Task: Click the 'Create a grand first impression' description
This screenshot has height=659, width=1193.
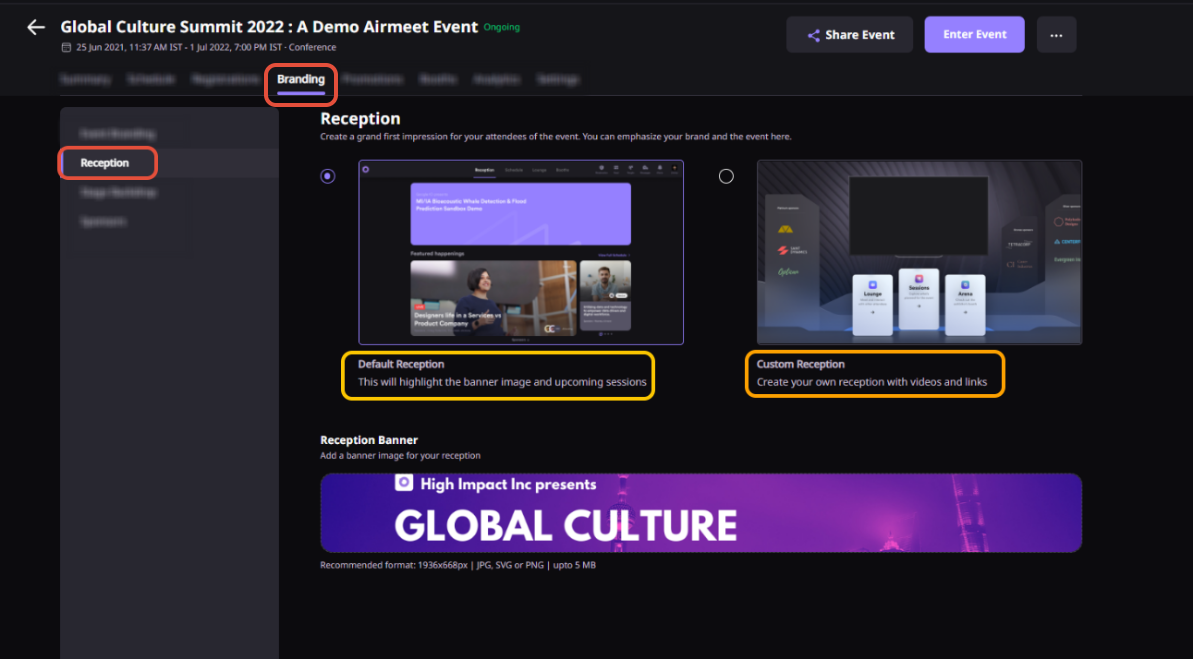Action: (555, 137)
